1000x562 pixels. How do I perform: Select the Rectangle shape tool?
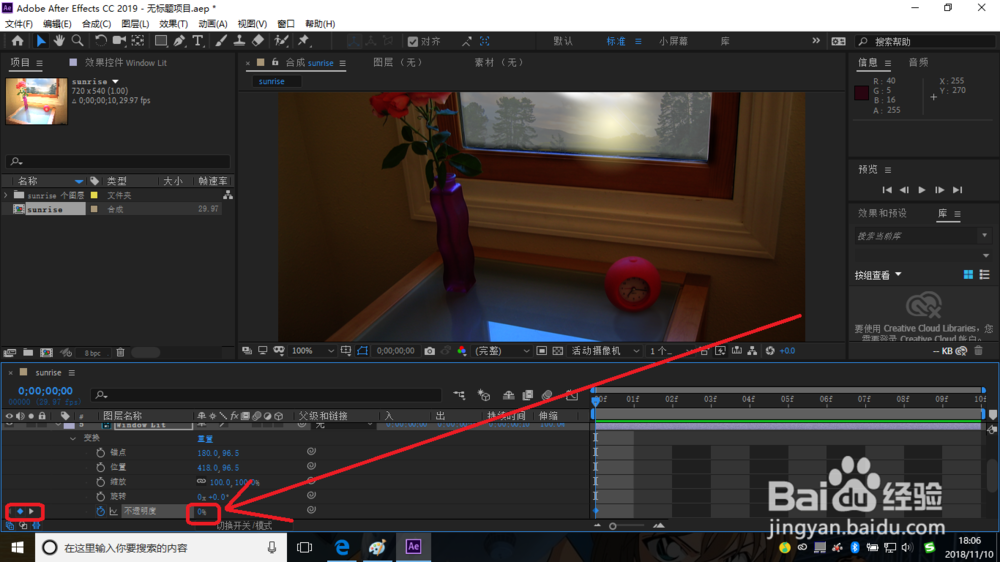[161, 41]
